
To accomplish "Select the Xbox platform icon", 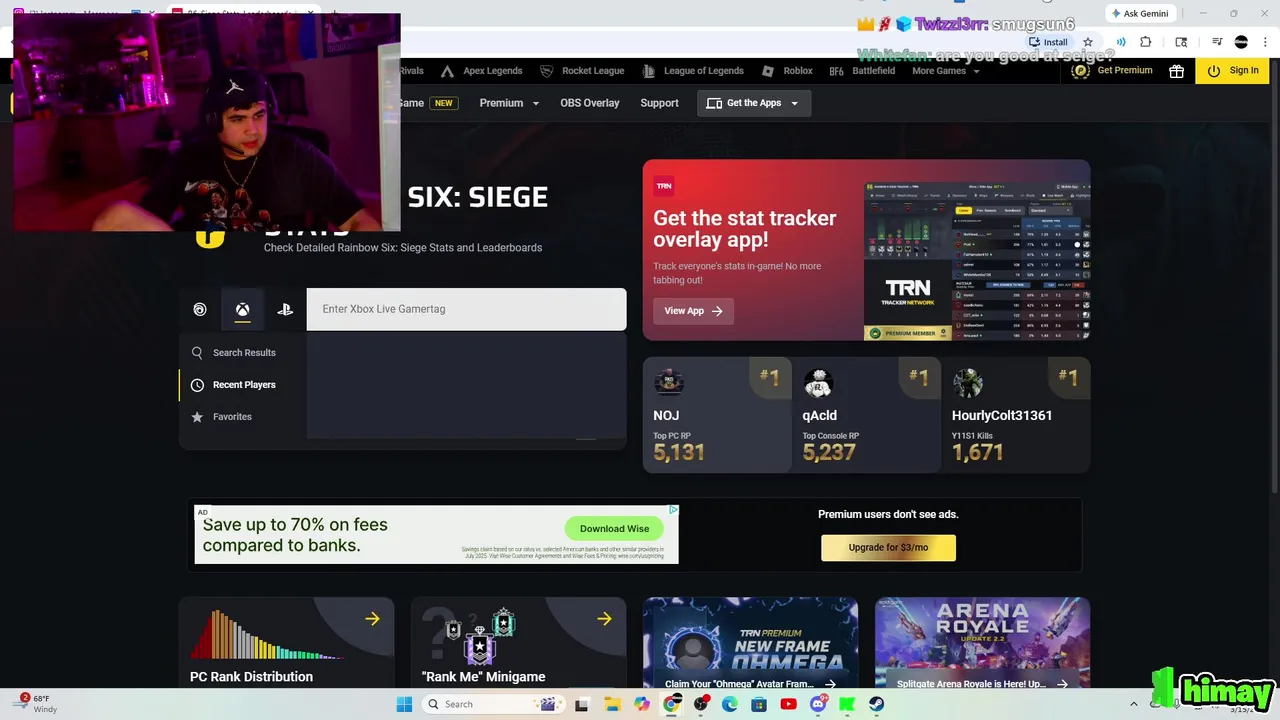I will click(x=242, y=310).
